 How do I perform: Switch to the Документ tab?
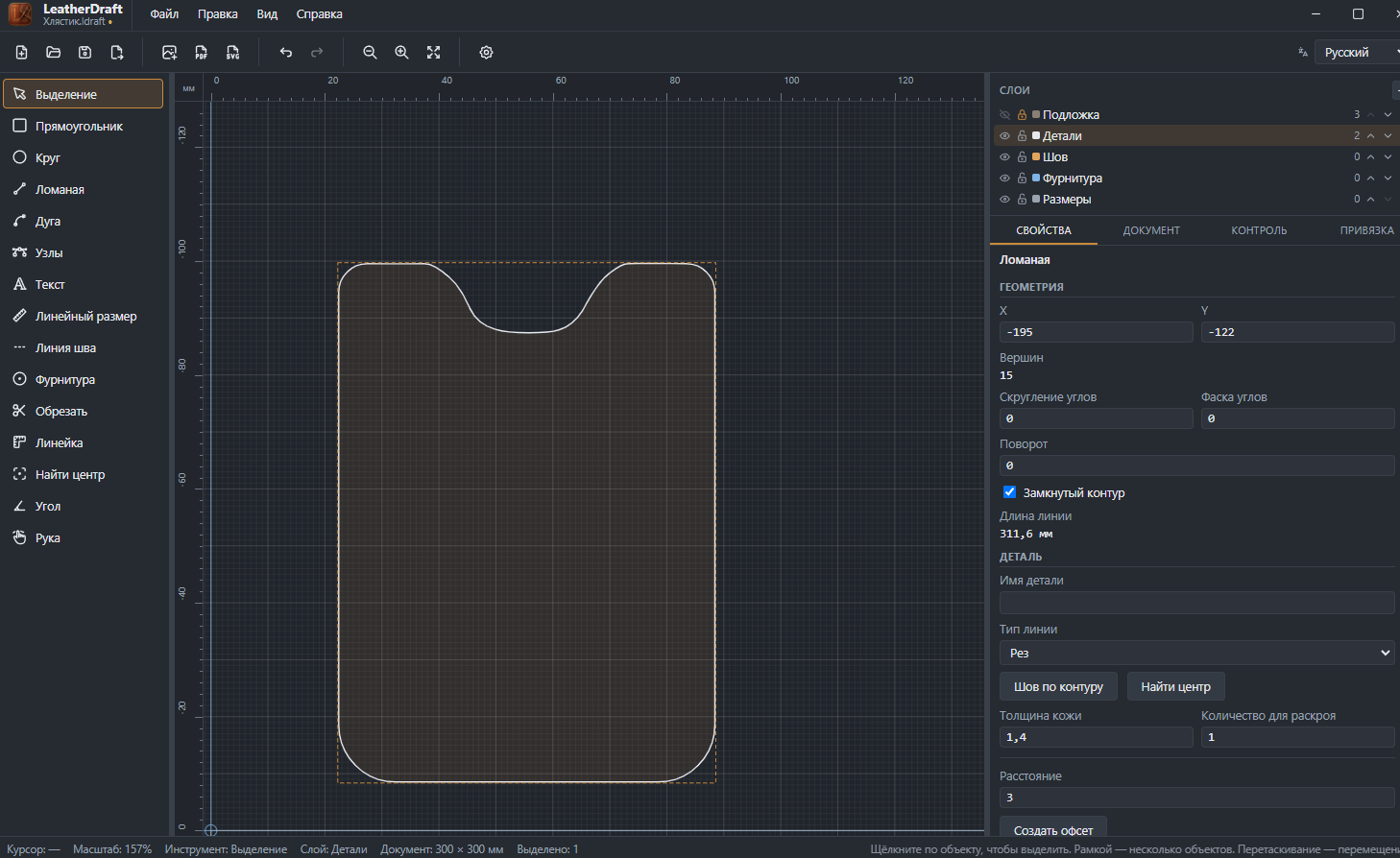point(1151,230)
